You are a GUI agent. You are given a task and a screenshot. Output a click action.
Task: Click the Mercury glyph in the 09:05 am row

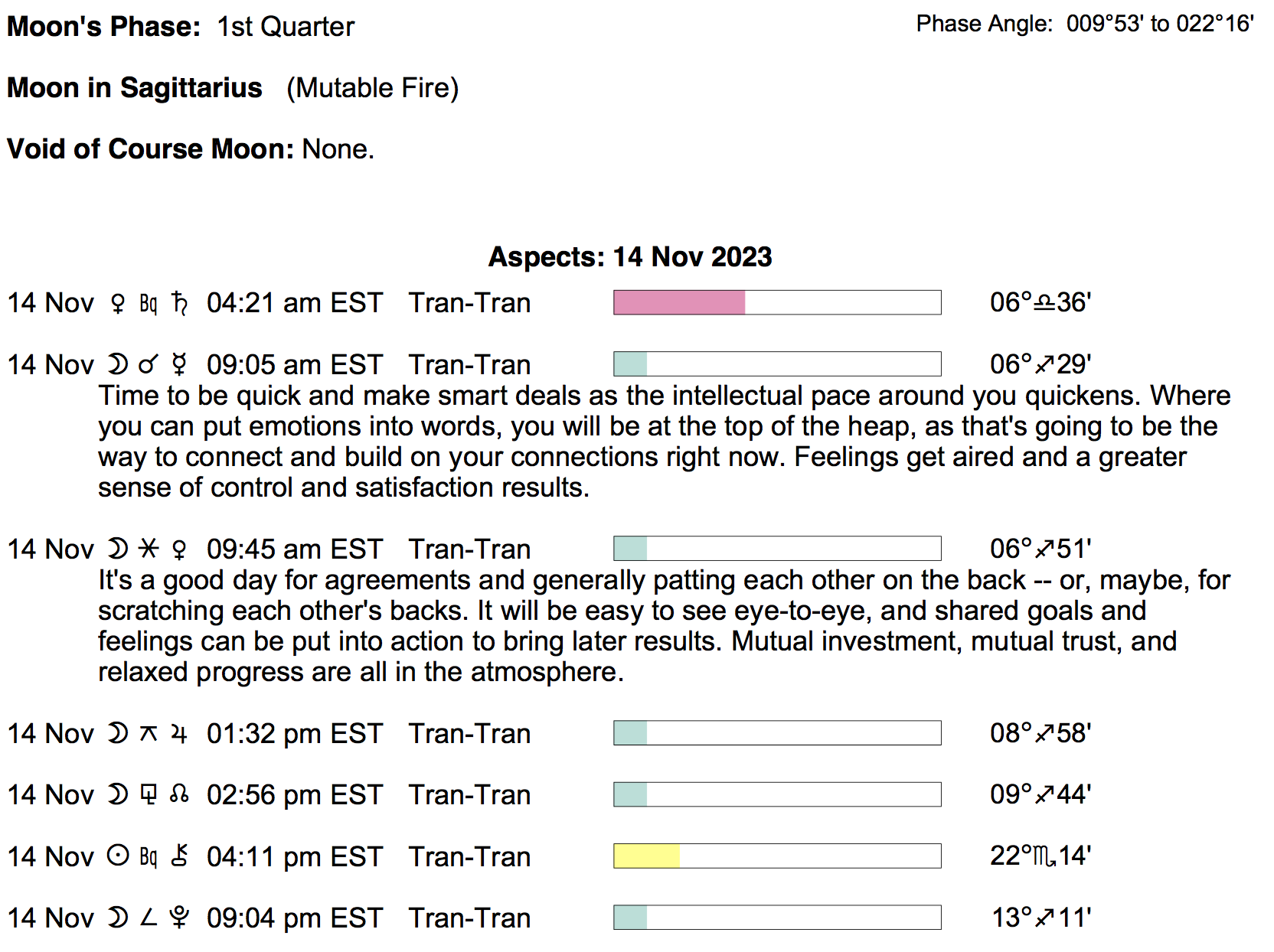pyautogui.click(x=179, y=365)
